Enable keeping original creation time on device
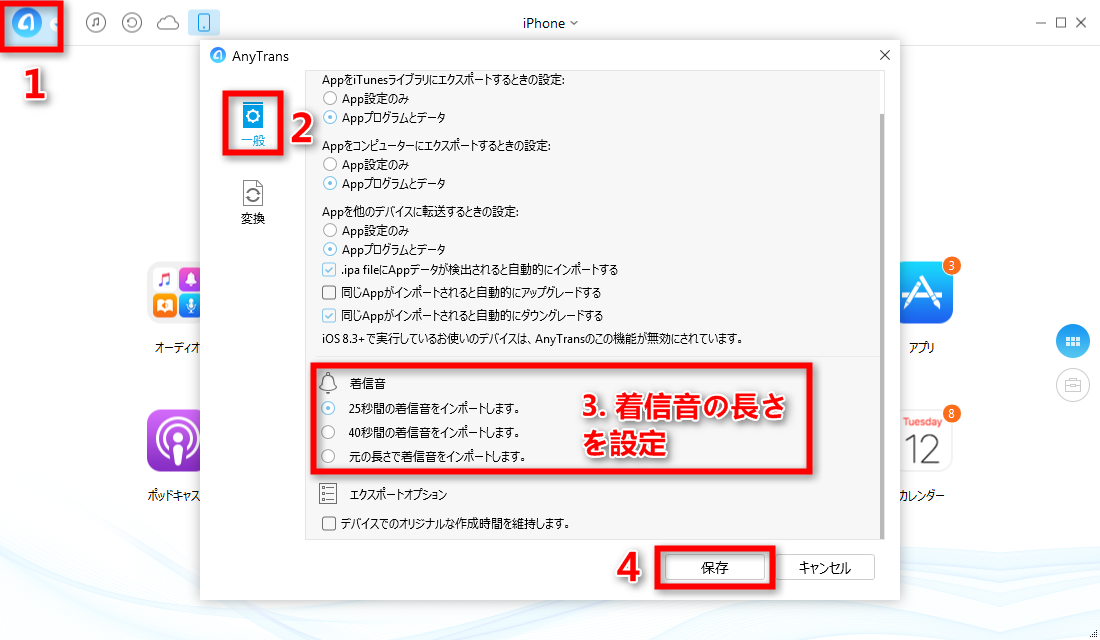The height and width of the screenshot is (640, 1100). tap(328, 524)
